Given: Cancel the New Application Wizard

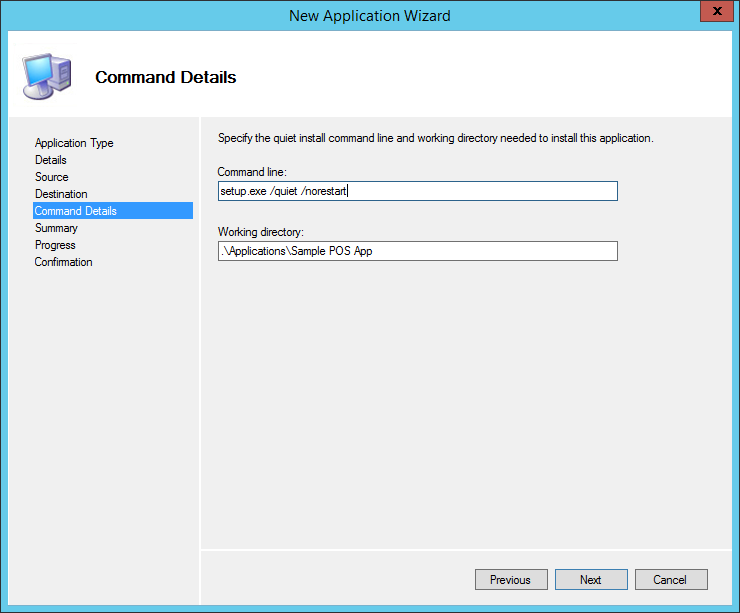Looking at the screenshot, I should (669, 580).
